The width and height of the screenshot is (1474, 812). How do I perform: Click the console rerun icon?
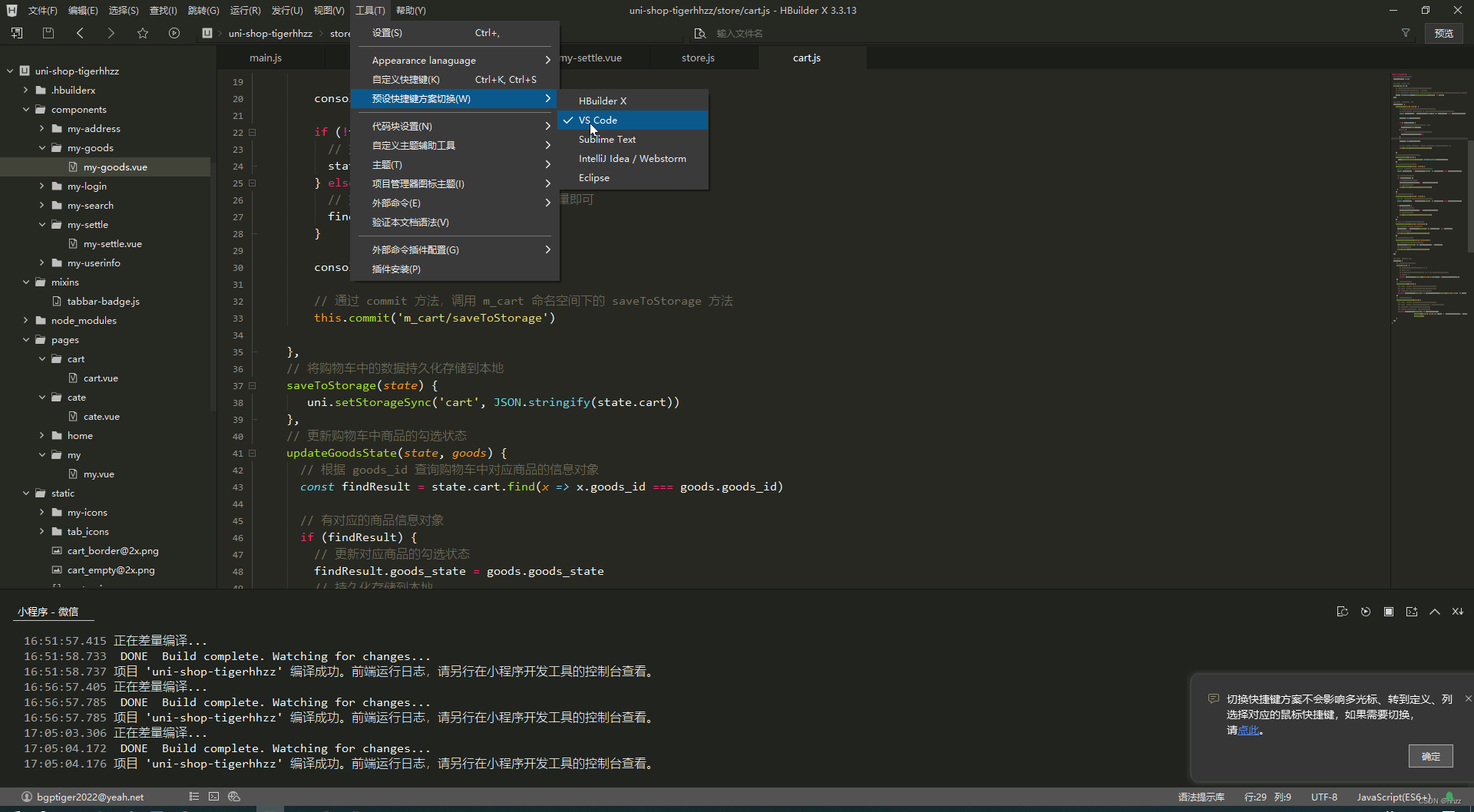click(1365, 612)
